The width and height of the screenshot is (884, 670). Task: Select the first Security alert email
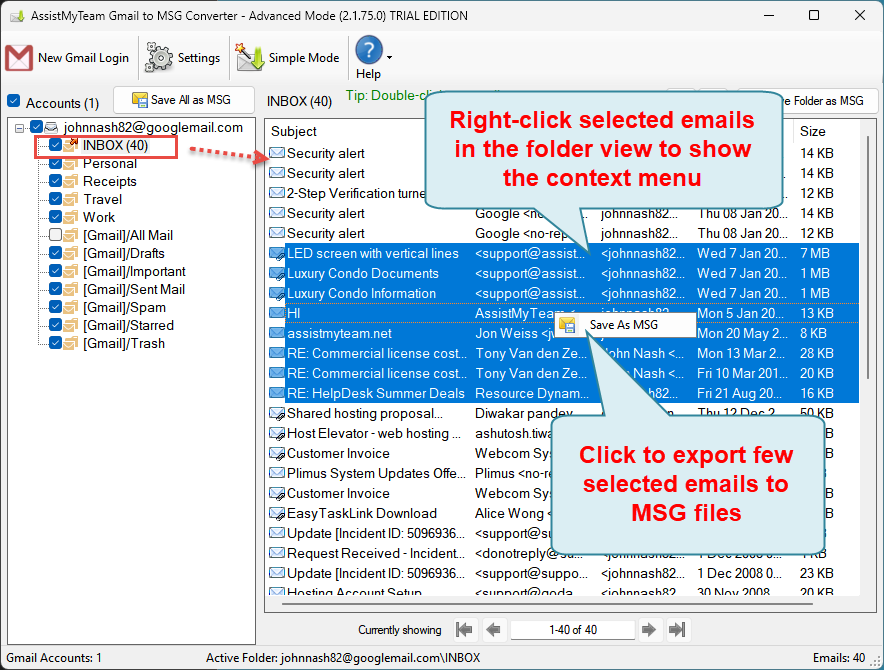pyautogui.click(x=325, y=153)
